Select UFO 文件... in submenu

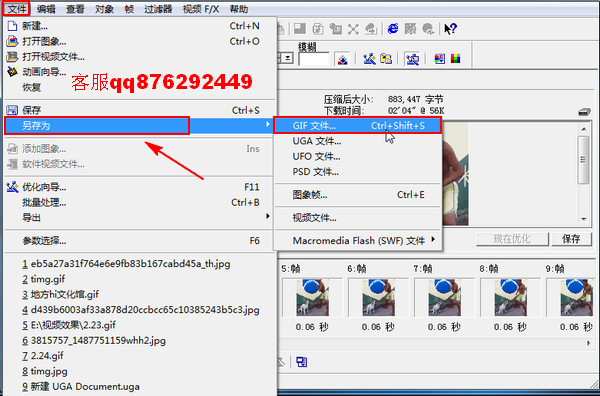358,156
